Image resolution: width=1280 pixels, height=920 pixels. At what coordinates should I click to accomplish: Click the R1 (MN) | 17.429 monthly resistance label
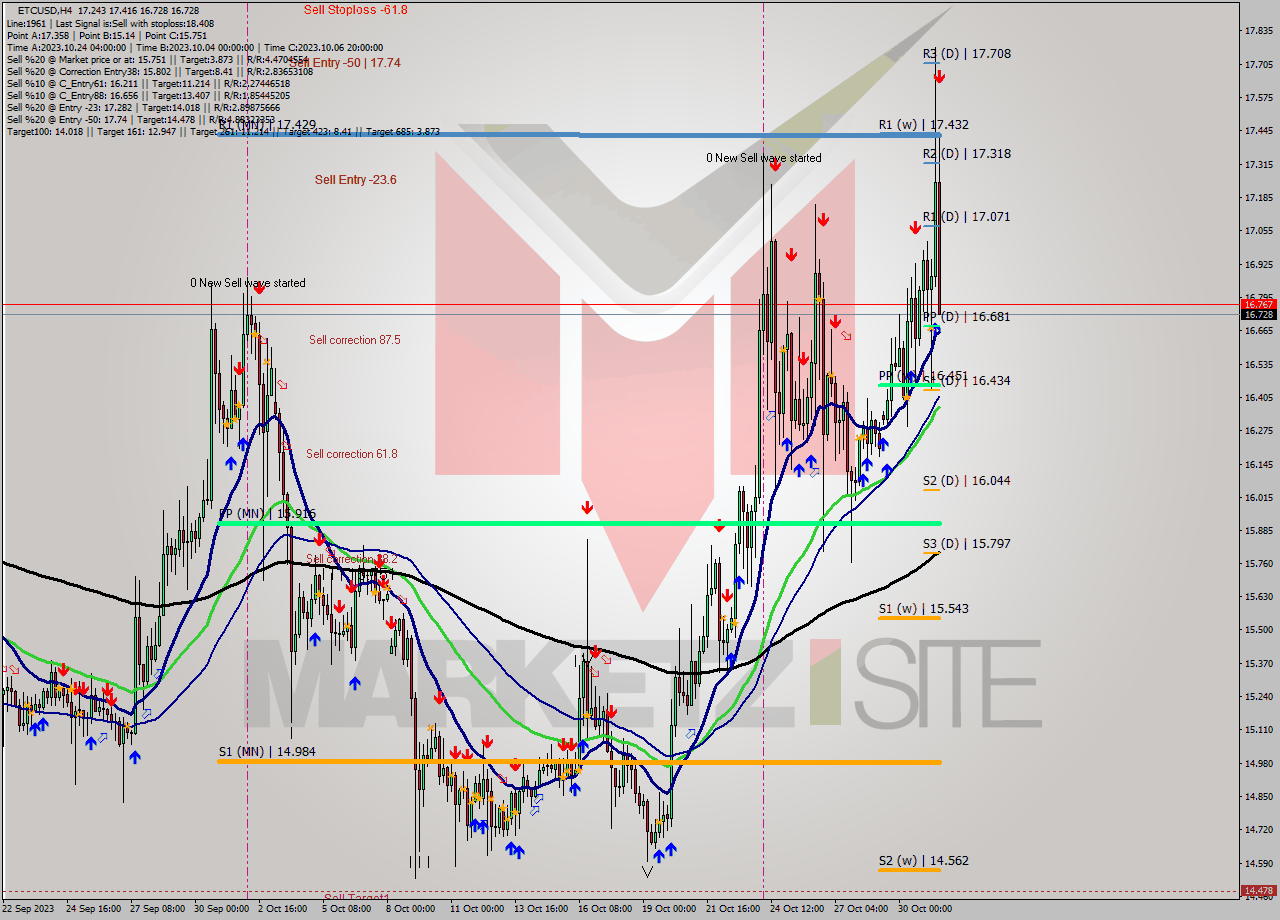267,125
